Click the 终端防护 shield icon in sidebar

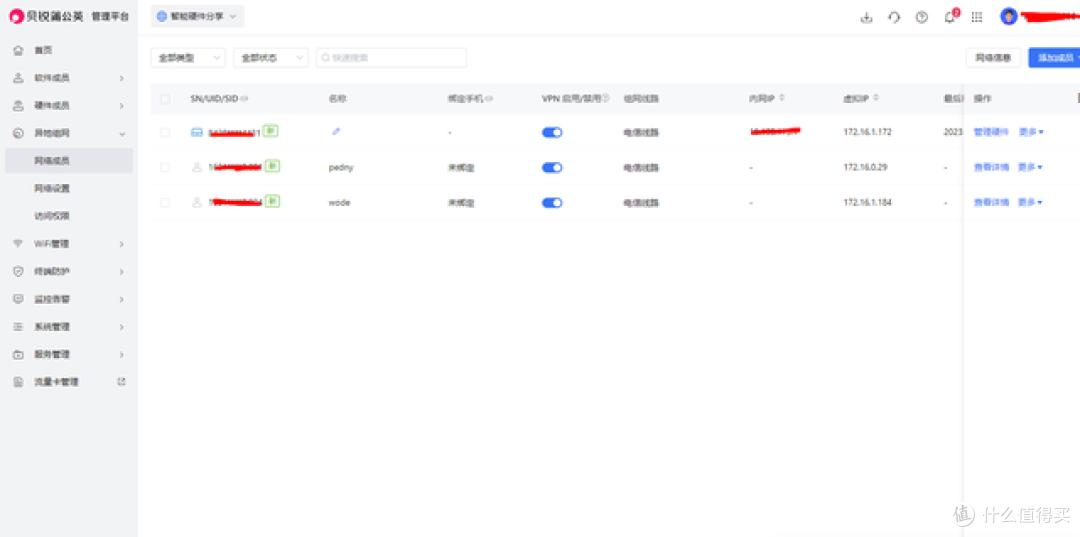point(19,271)
